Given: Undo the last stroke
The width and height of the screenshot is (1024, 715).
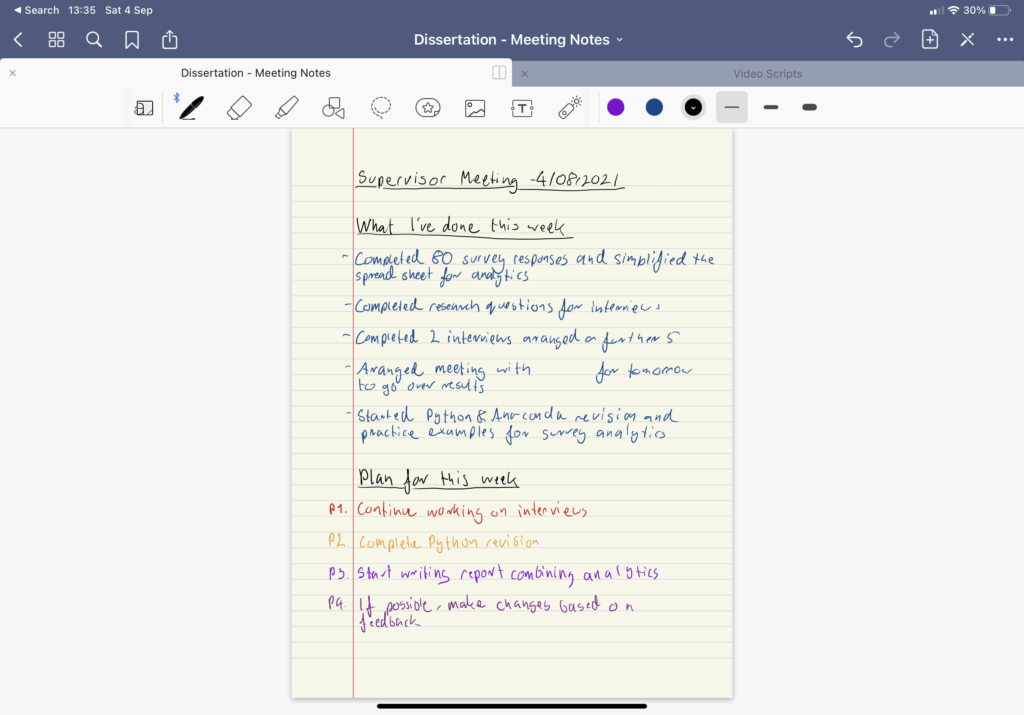Looking at the screenshot, I should pos(853,39).
